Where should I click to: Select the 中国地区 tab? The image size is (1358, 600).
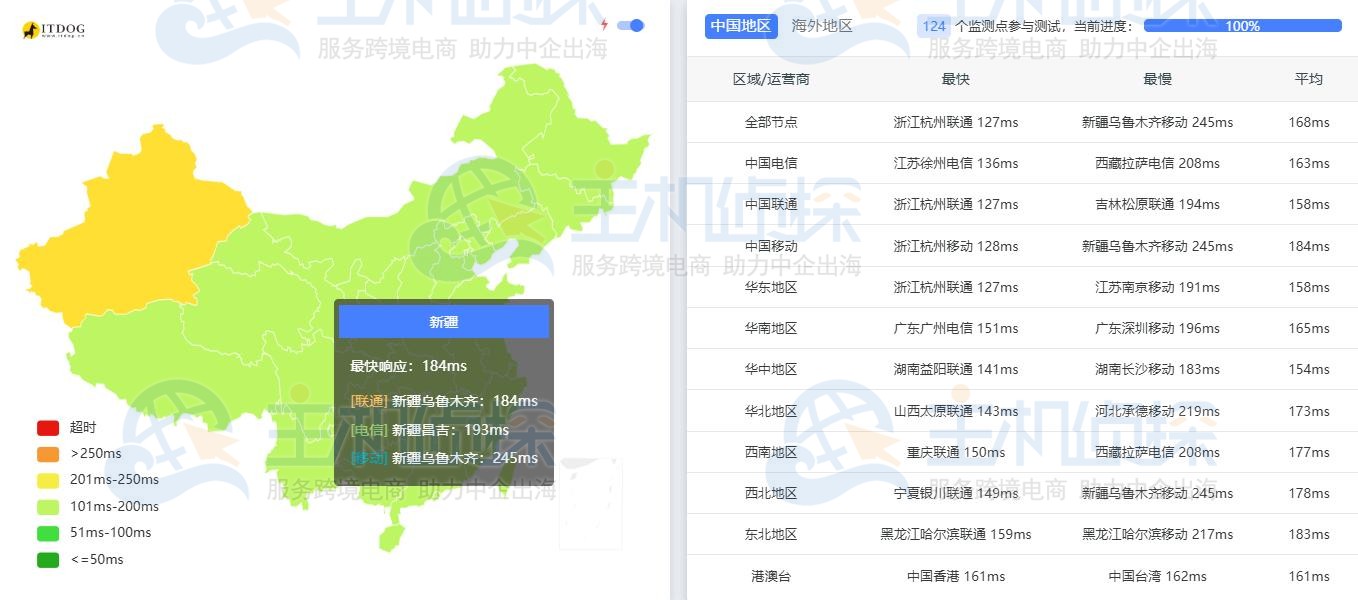pyautogui.click(x=741, y=26)
